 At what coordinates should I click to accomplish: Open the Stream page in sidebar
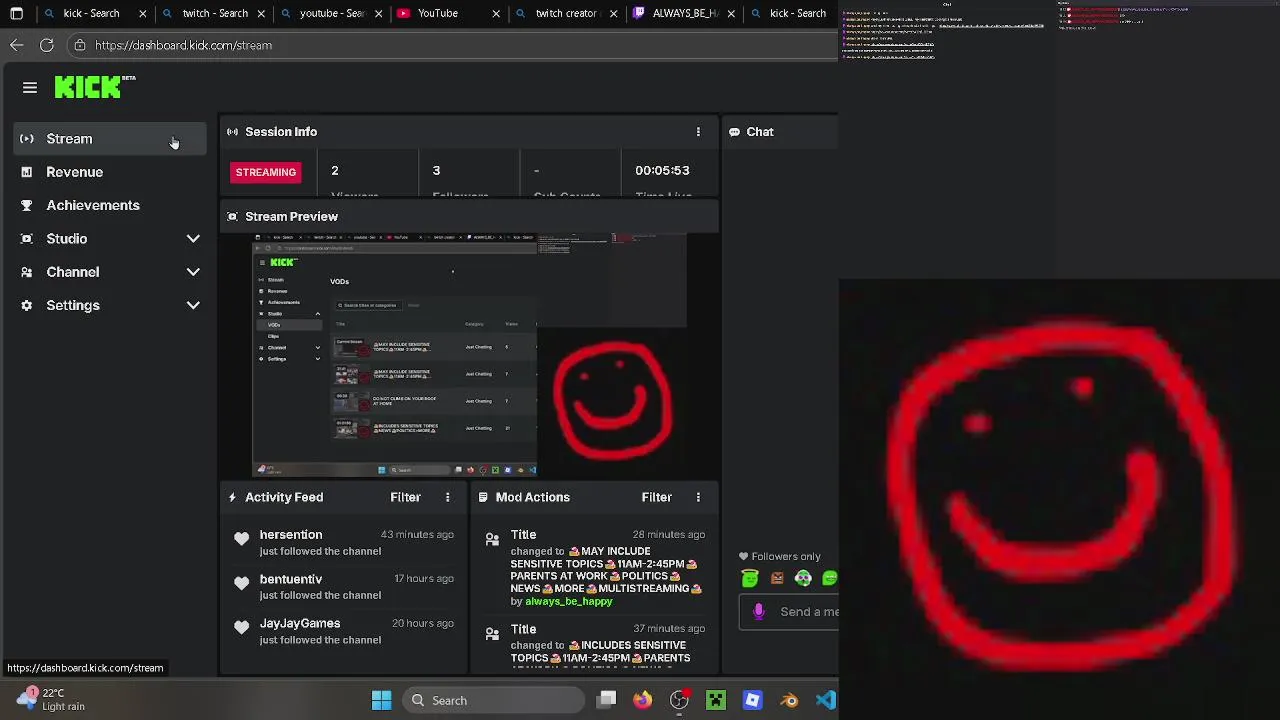[x=110, y=139]
